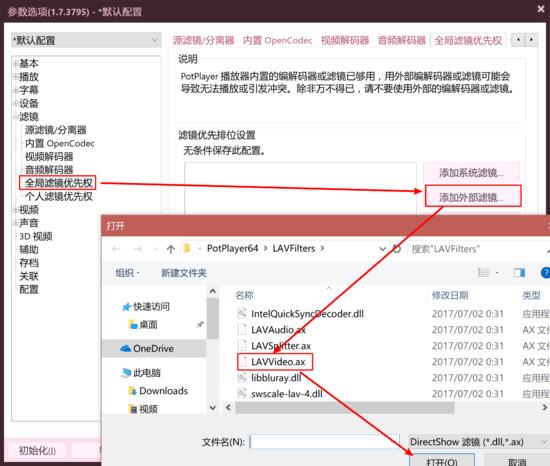The image size is (550, 466).
Task: Click the 文件名 input field
Action: tap(324, 442)
